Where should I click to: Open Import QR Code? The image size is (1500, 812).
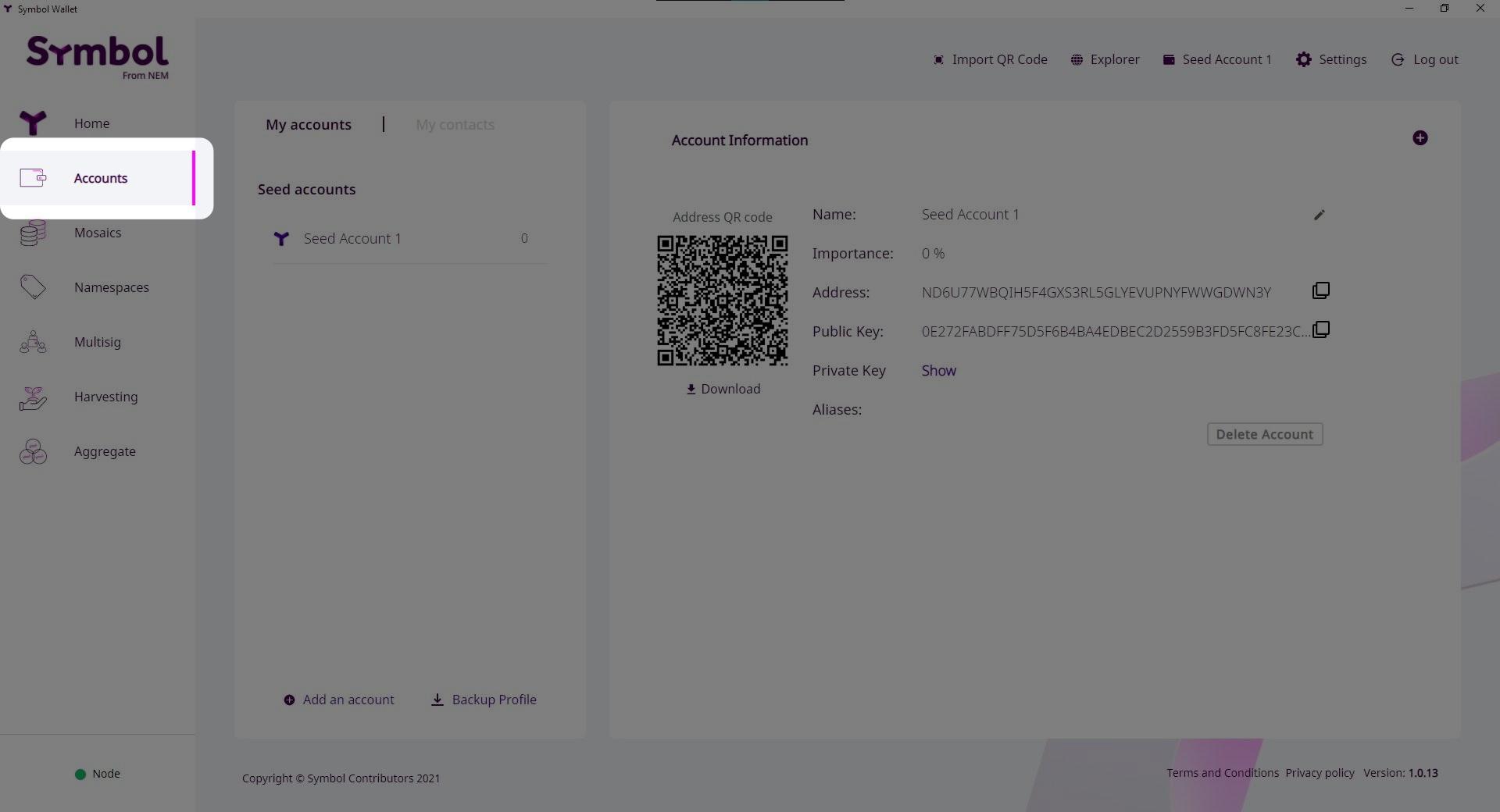(x=990, y=59)
